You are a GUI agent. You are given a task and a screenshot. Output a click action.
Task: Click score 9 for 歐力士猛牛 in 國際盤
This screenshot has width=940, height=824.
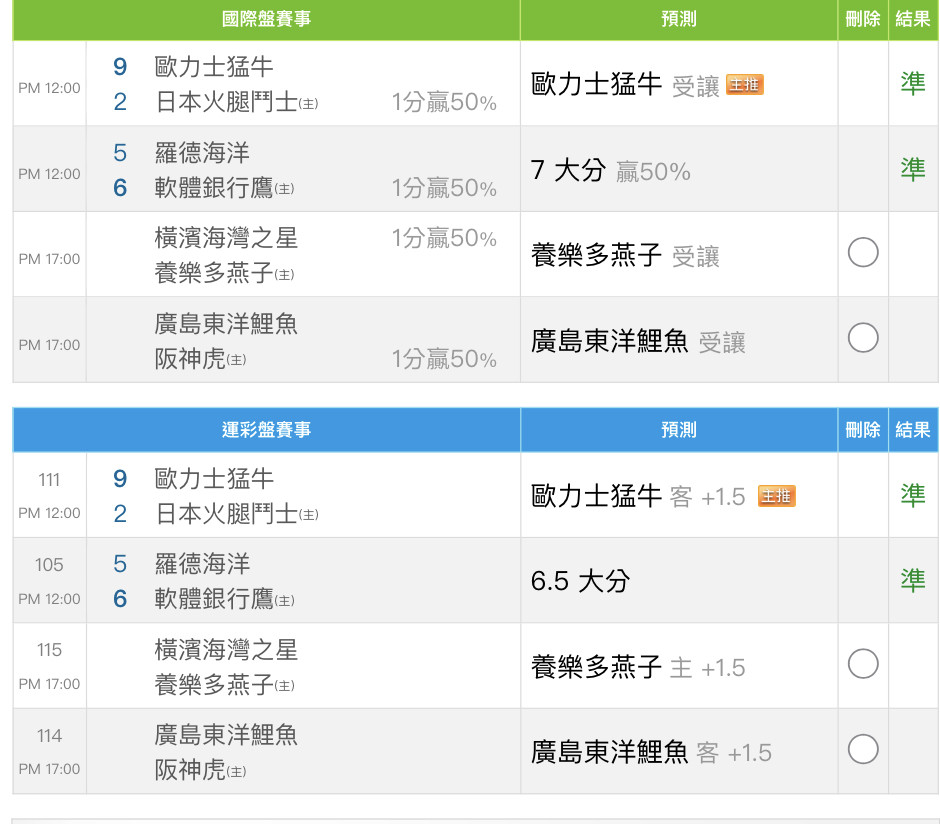[x=120, y=67]
